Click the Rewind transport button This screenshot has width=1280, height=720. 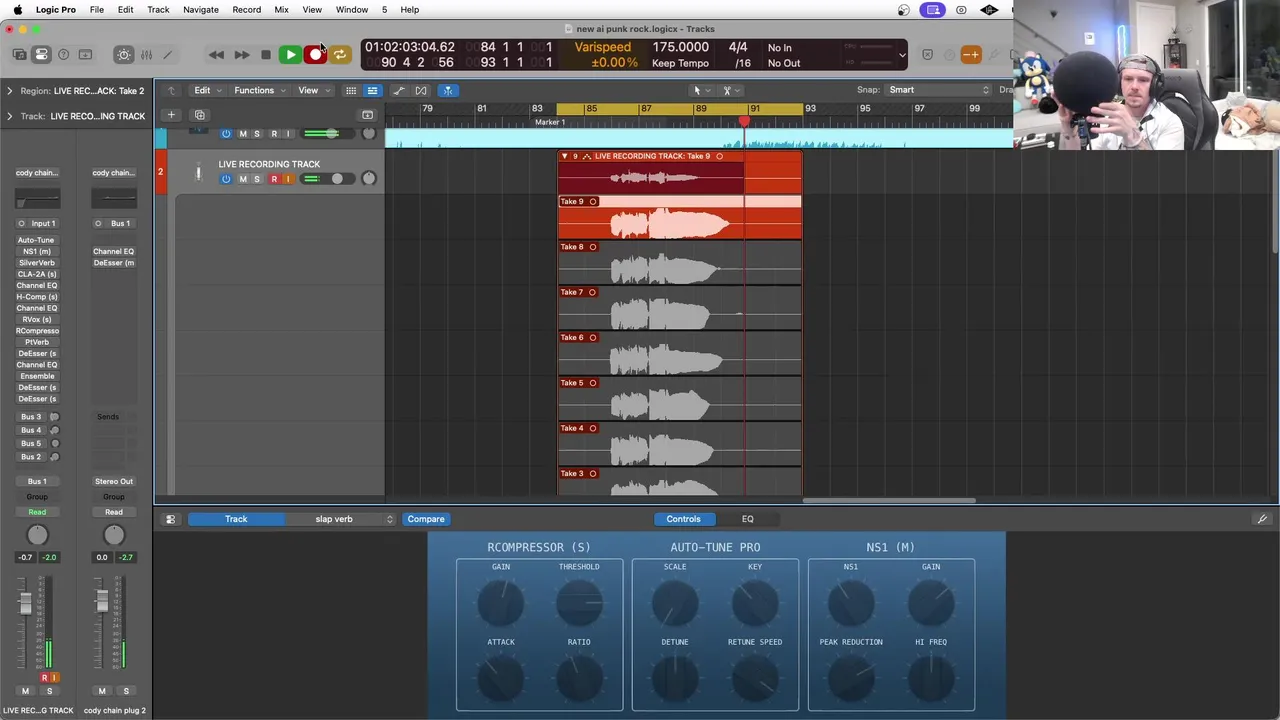[x=216, y=55]
